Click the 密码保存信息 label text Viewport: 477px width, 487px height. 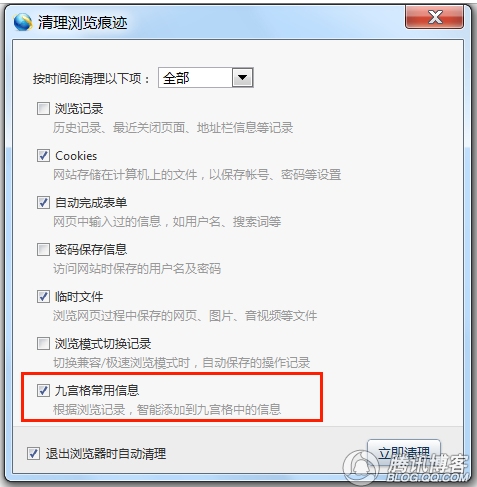(x=91, y=249)
